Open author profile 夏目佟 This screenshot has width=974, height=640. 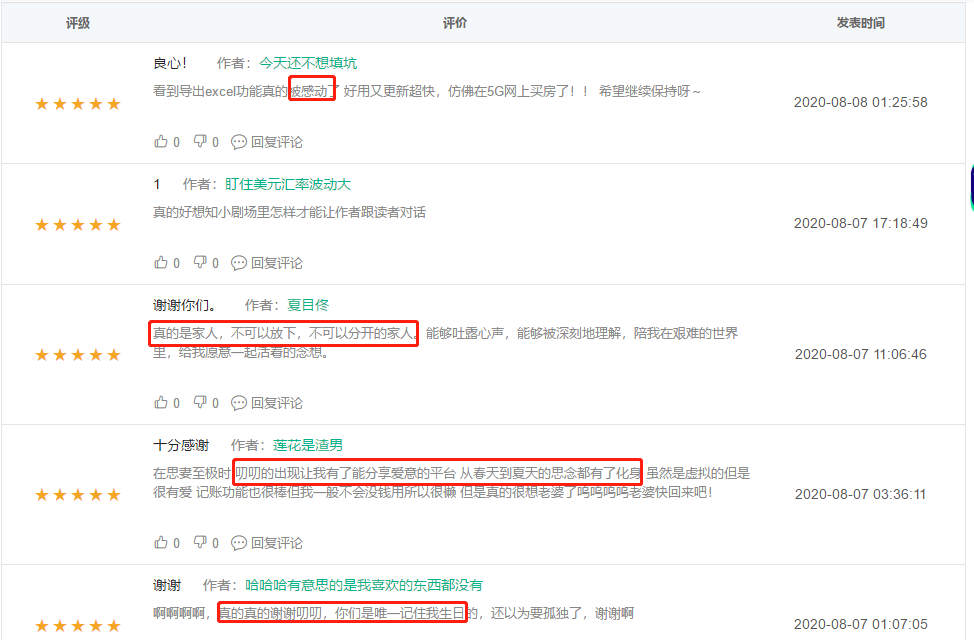point(307,305)
